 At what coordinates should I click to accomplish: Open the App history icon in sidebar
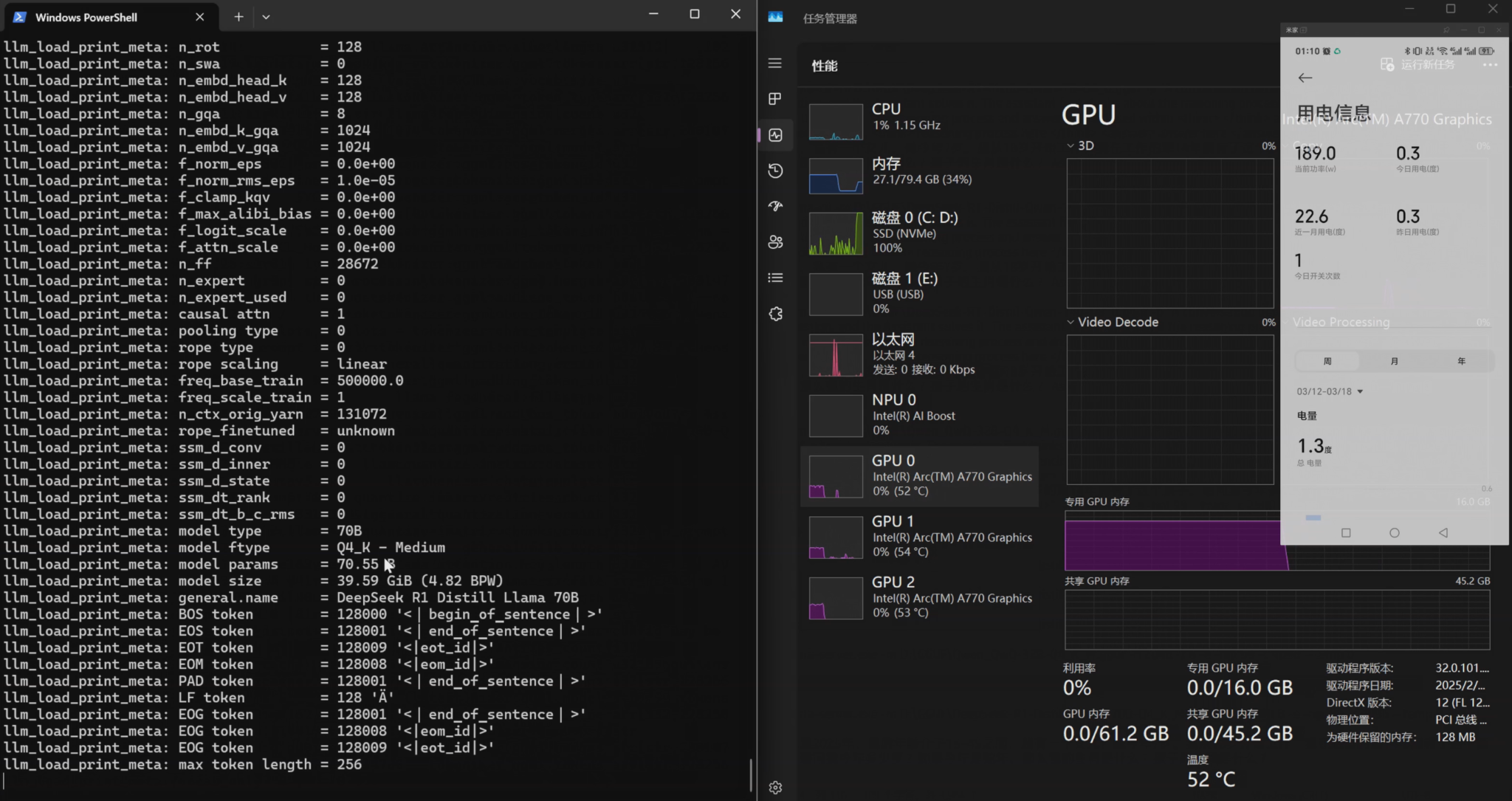click(774, 171)
